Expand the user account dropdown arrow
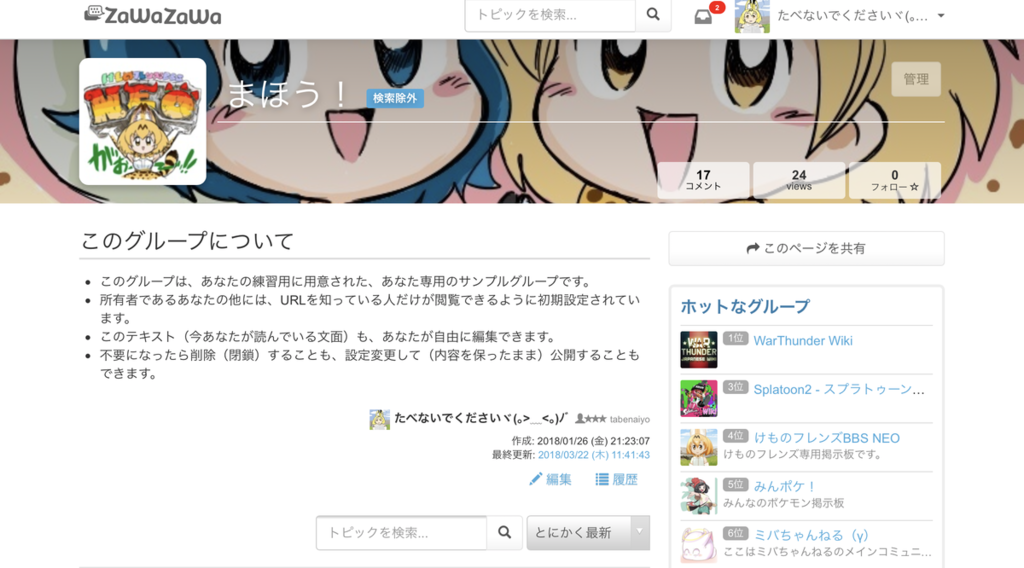The width and height of the screenshot is (1024, 568). [941, 16]
